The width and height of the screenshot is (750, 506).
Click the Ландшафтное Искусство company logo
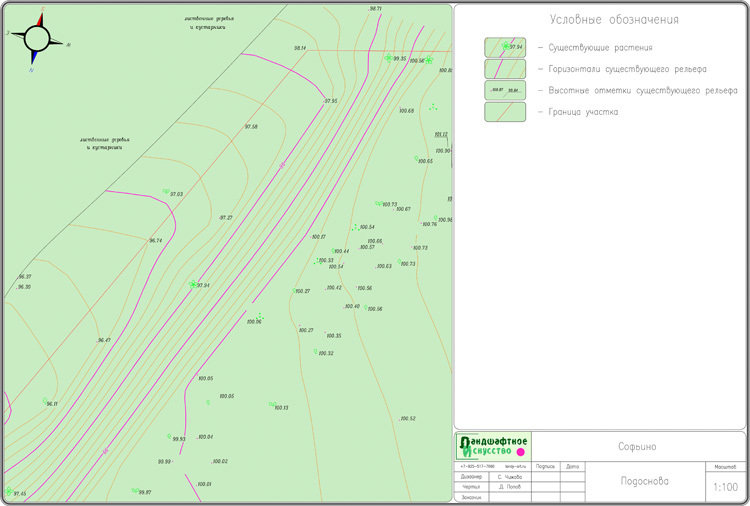pyautogui.click(x=493, y=446)
